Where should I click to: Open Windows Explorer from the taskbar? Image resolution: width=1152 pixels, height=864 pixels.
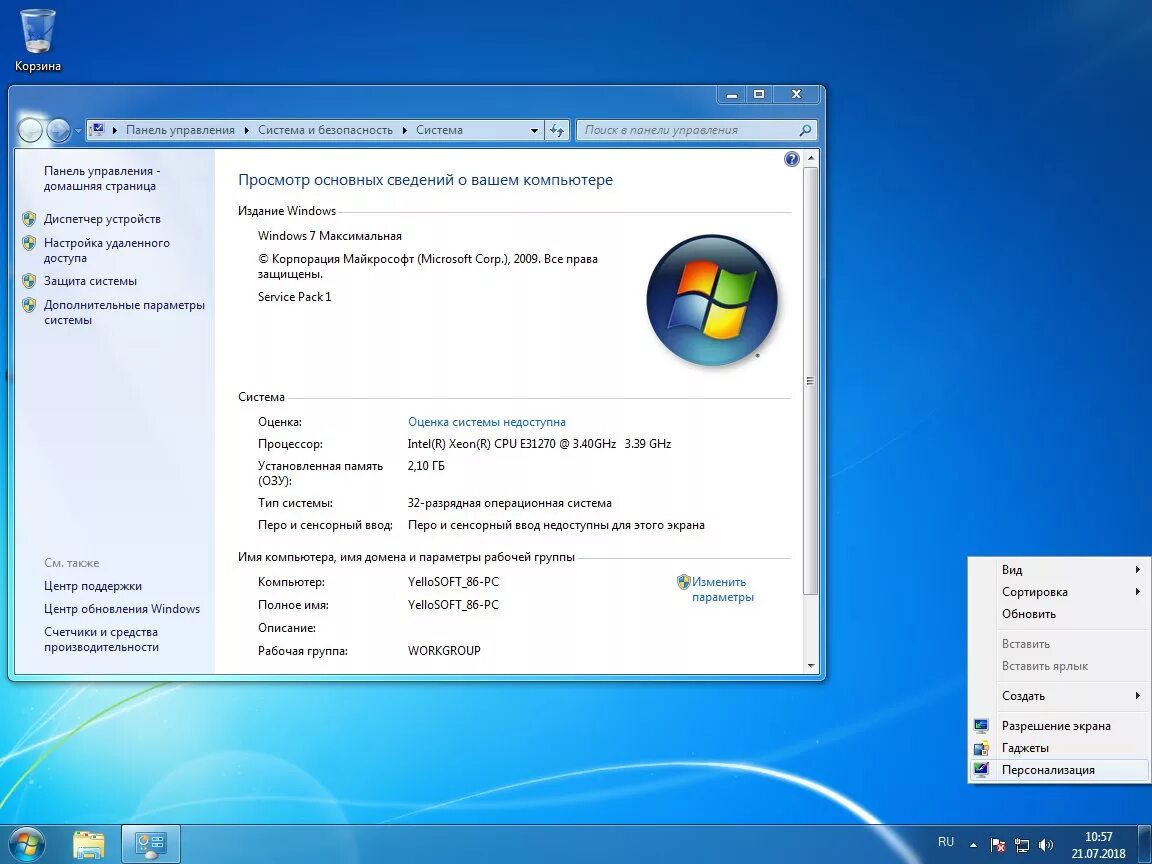pos(88,845)
